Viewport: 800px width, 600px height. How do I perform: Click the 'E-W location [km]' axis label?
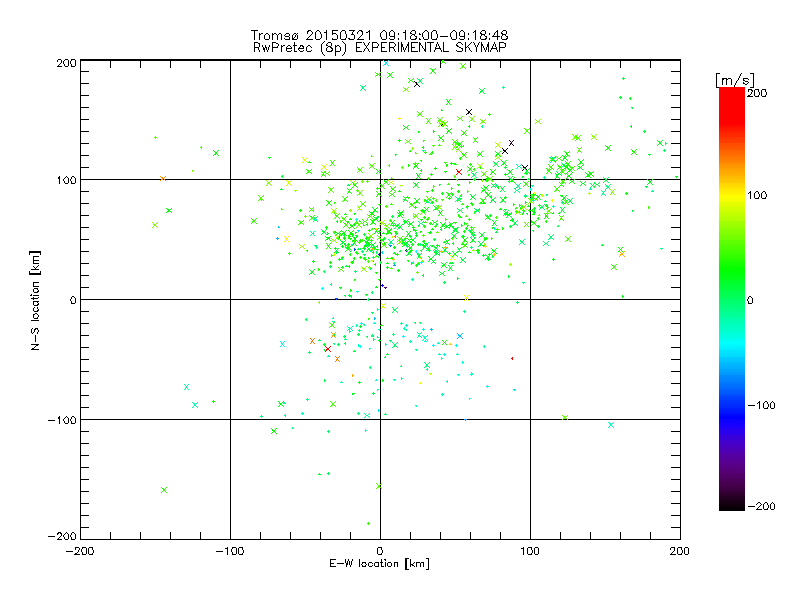point(379,564)
